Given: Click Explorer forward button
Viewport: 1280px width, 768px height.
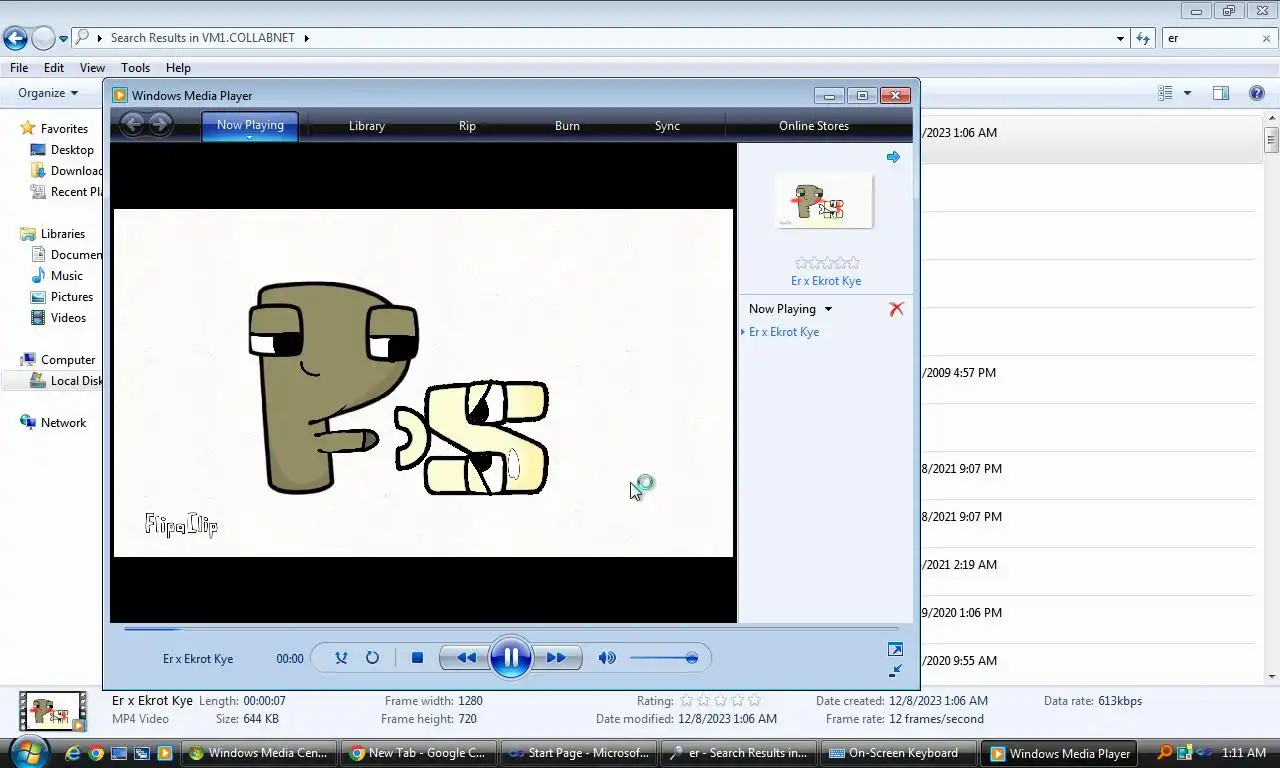Looking at the screenshot, I should [43, 39].
